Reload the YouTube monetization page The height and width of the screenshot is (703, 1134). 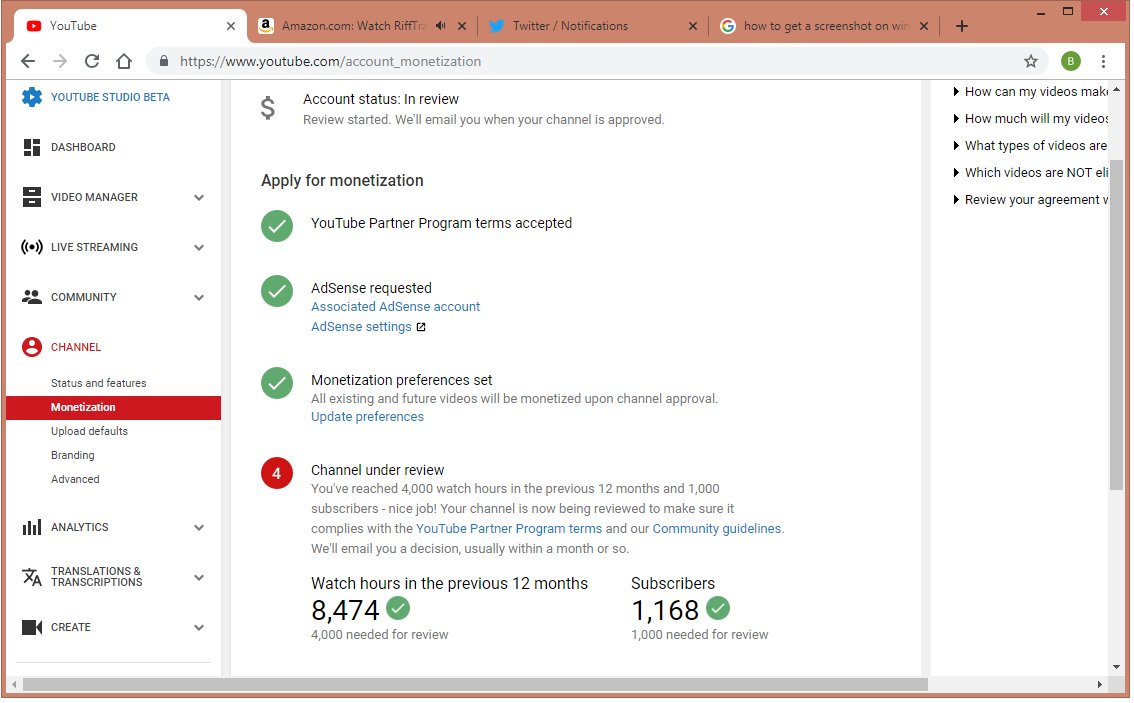[x=92, y=61]
